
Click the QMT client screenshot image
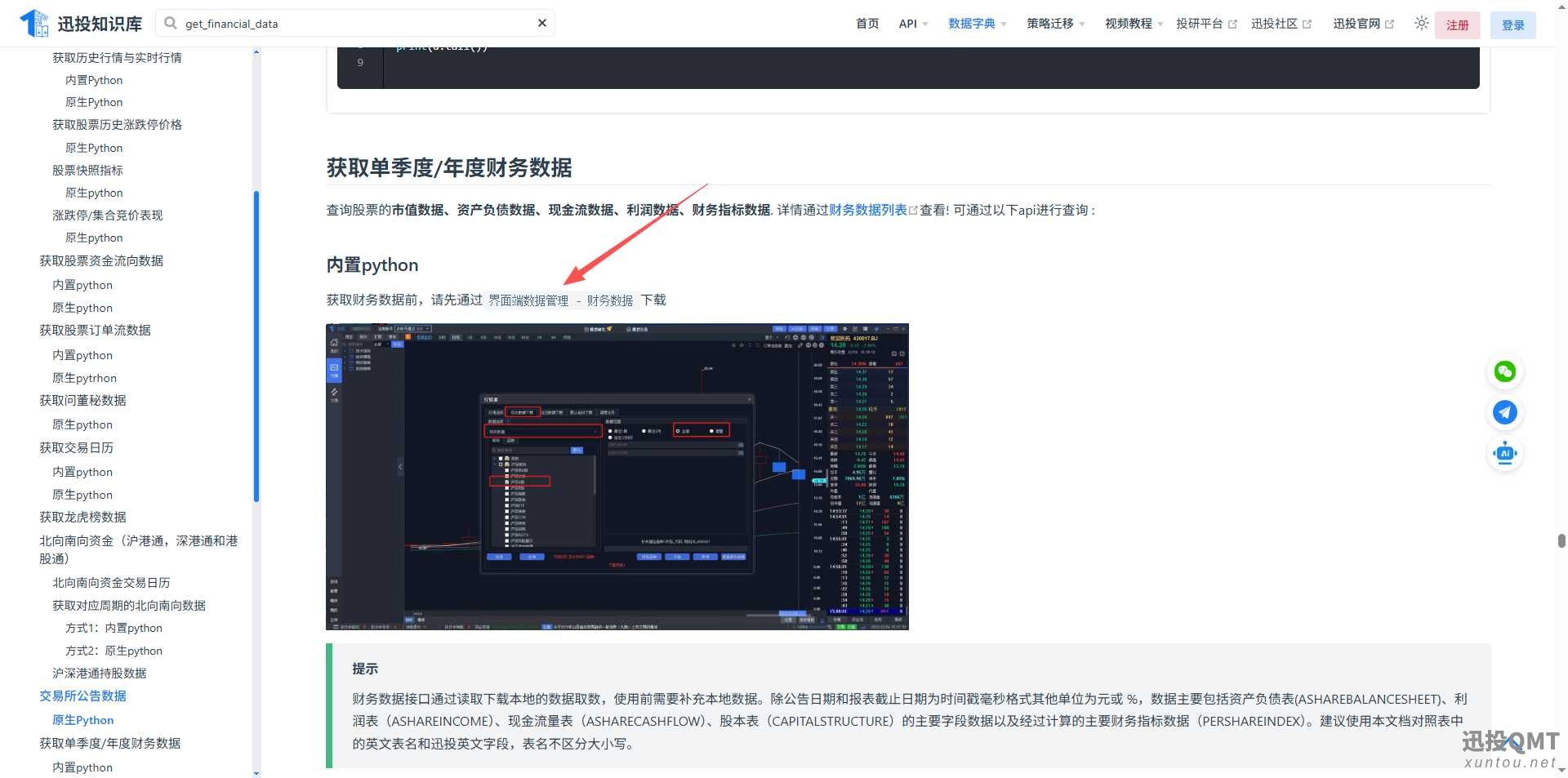point(617,477)
